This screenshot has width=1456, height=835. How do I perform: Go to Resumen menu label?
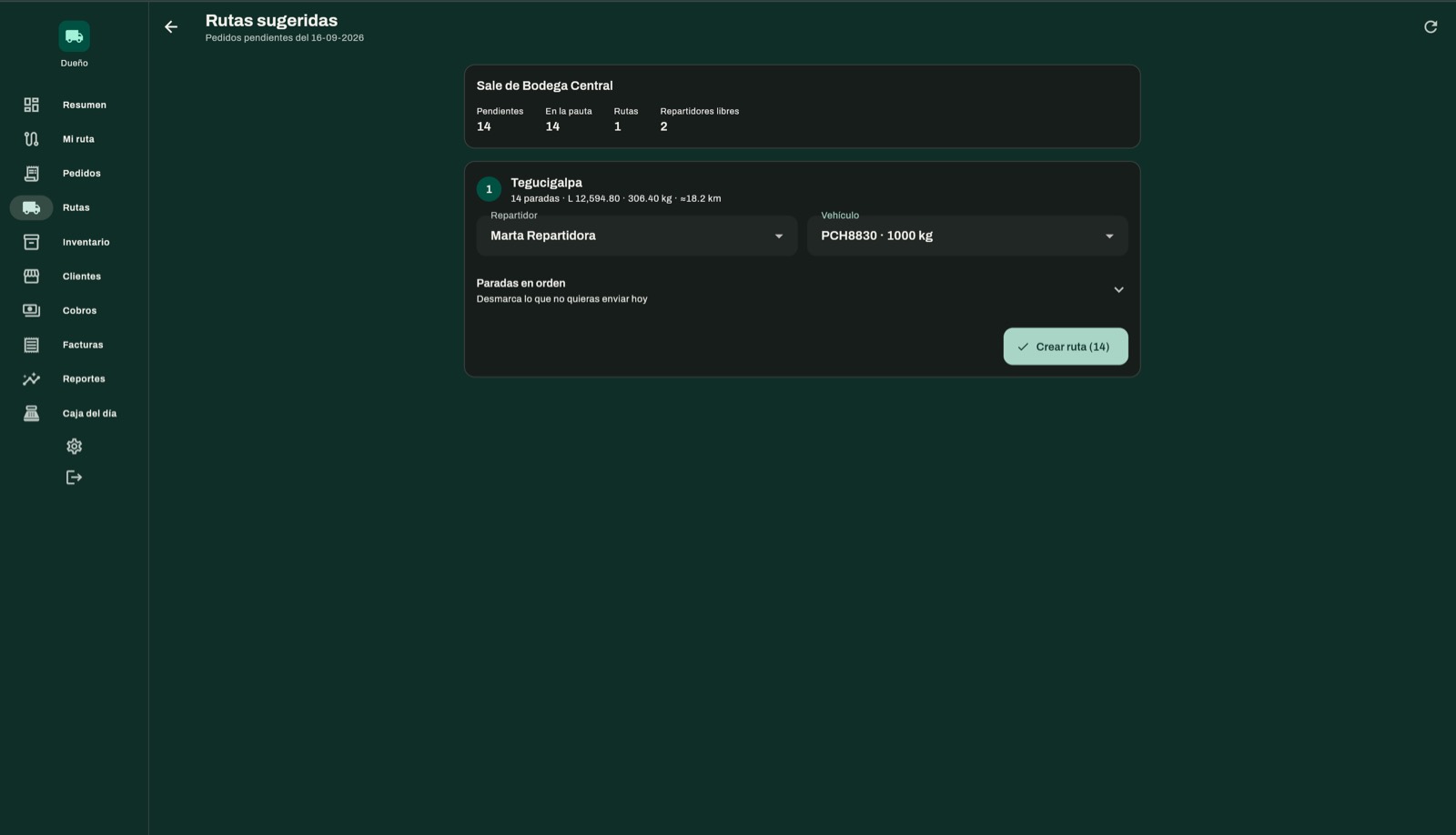pos(85,105)
